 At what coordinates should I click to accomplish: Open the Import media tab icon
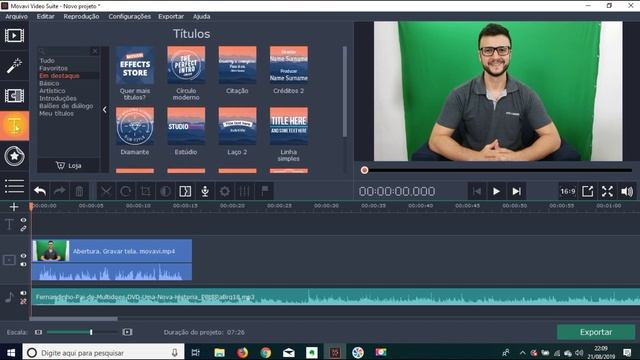pos(14,36)
